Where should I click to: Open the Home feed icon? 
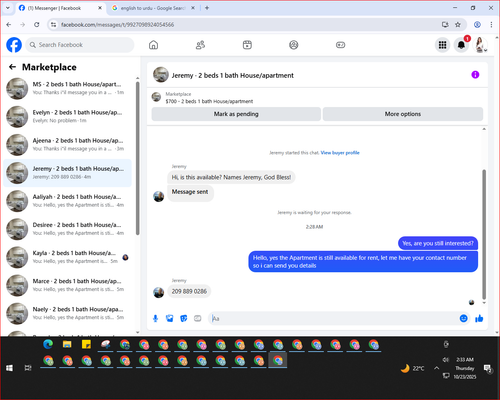click(153, 45)
